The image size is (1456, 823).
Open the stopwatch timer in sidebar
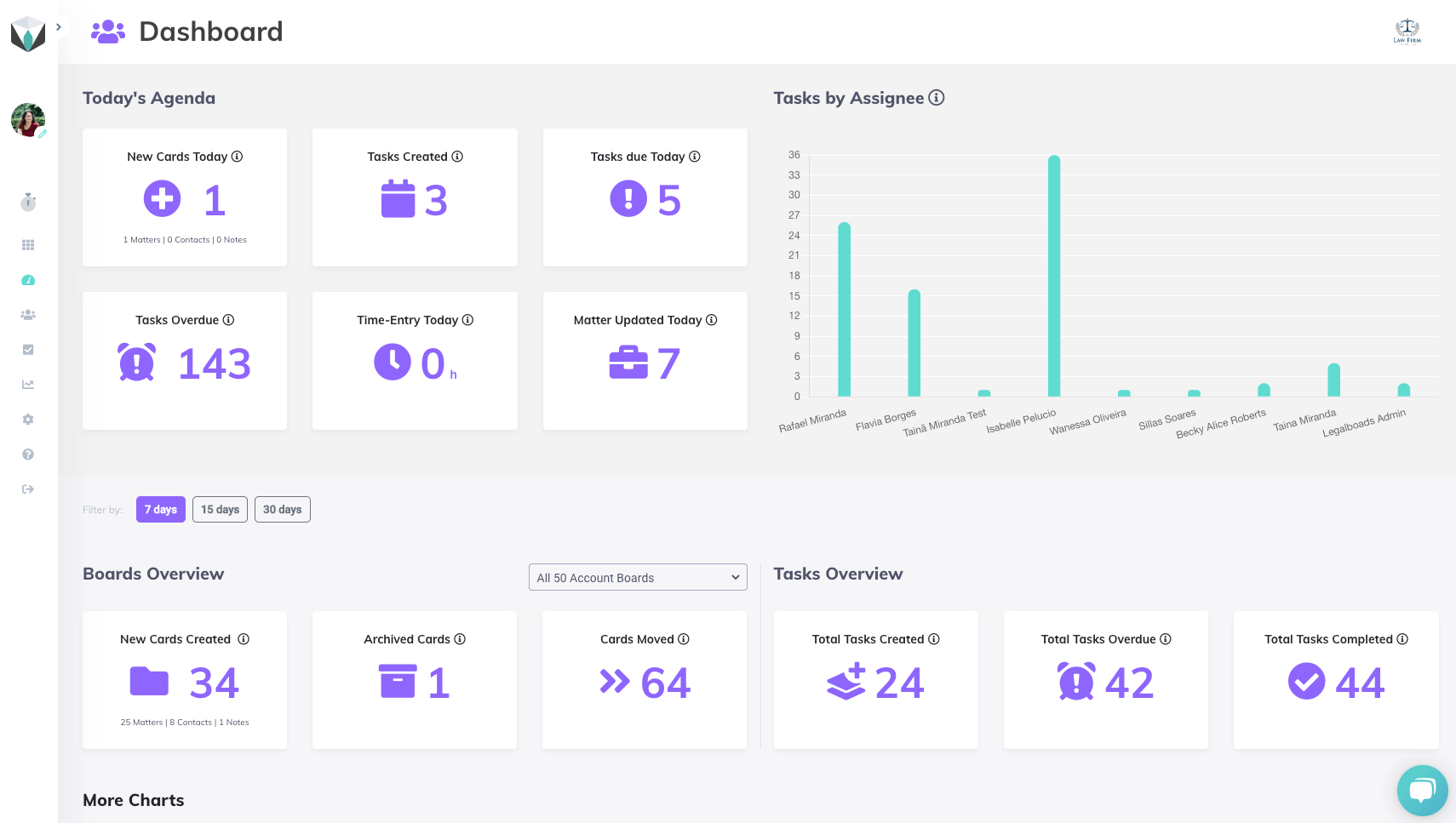(x=28, y=202)
